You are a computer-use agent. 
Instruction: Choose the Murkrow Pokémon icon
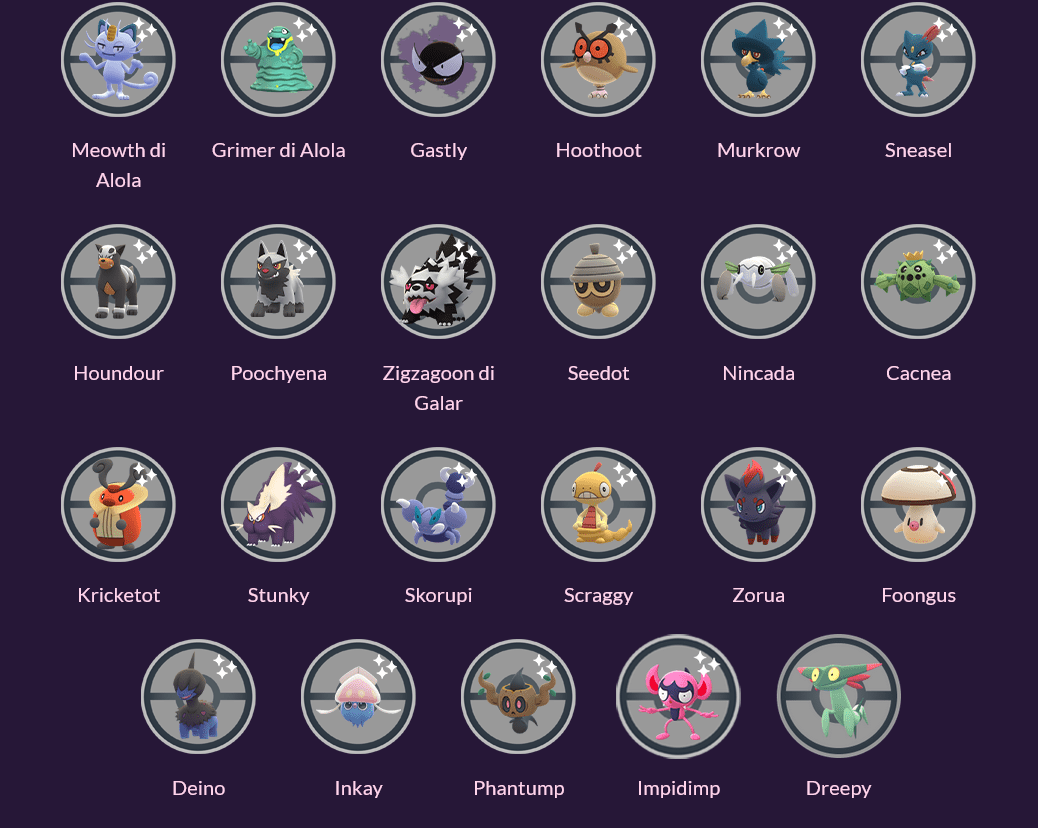coord(758,60)
